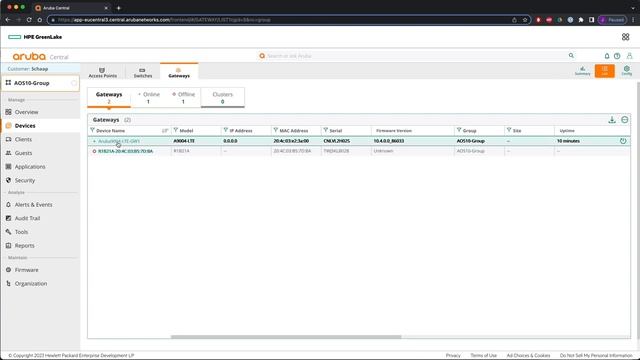
Task: Open Applications in sidebar
Action: tap(30, 167)
